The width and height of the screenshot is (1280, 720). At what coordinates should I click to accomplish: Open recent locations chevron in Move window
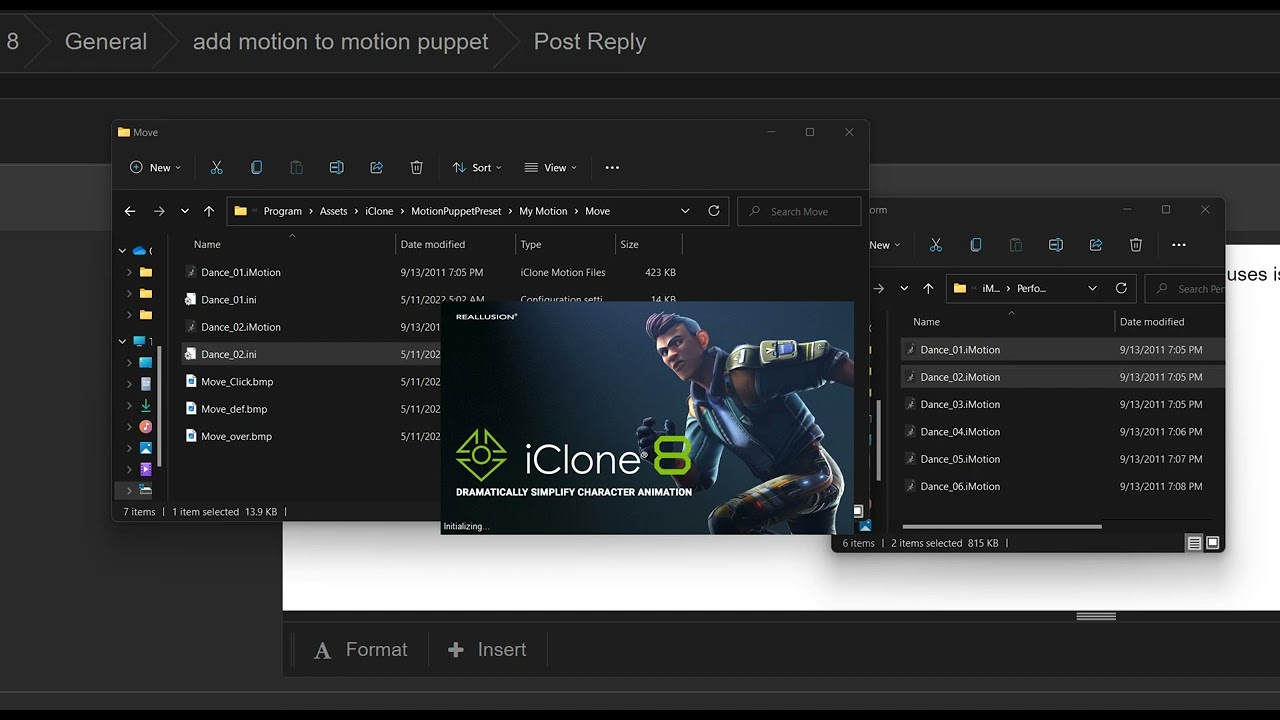185,211
